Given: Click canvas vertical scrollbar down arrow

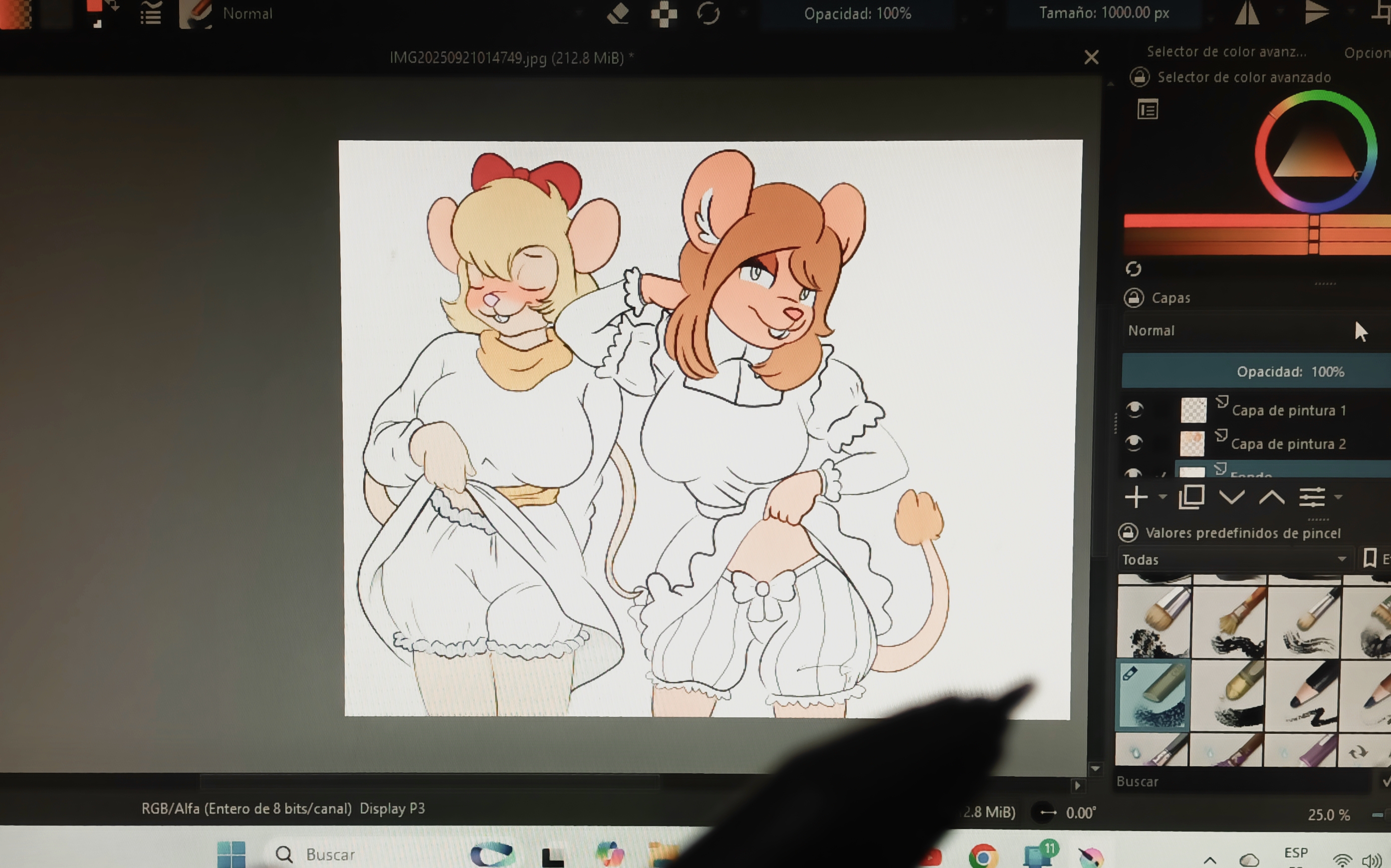Looking at the screenshot, I should click(x=1095, y=769).
